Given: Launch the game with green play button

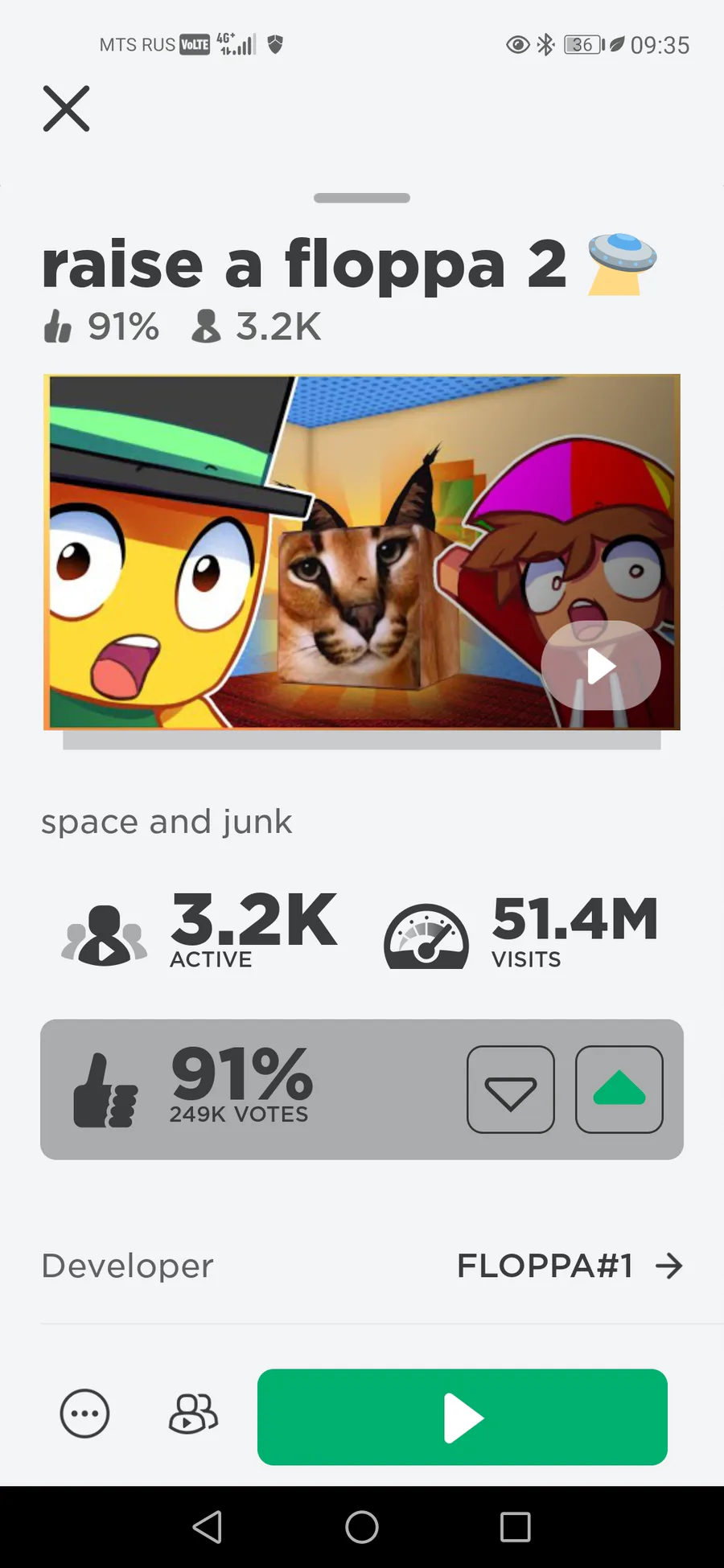Looking at the screenshot, I should (x=463, y=1417).
